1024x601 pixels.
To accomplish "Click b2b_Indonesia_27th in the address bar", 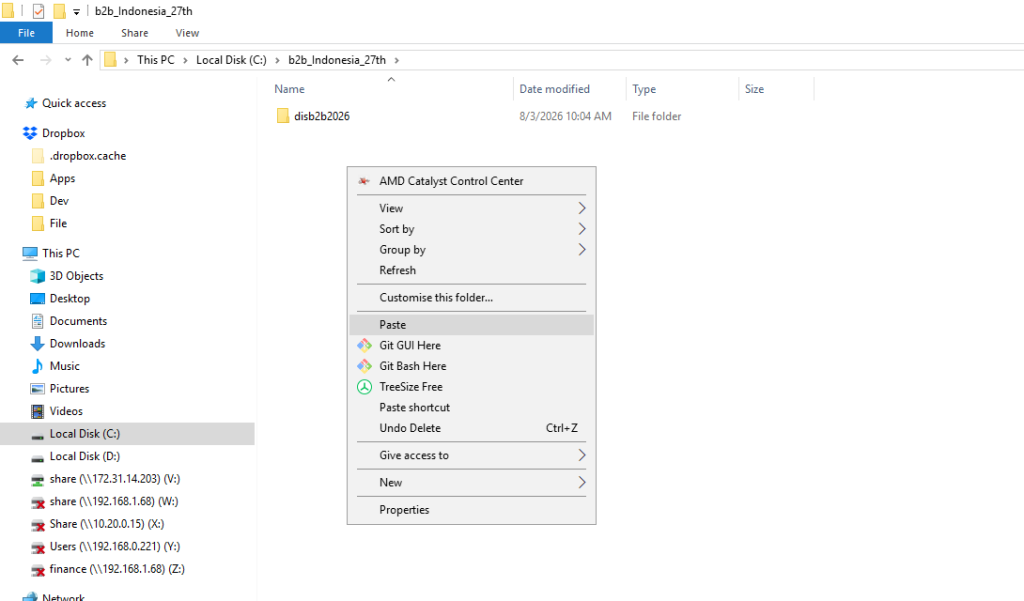I will 337,60.
